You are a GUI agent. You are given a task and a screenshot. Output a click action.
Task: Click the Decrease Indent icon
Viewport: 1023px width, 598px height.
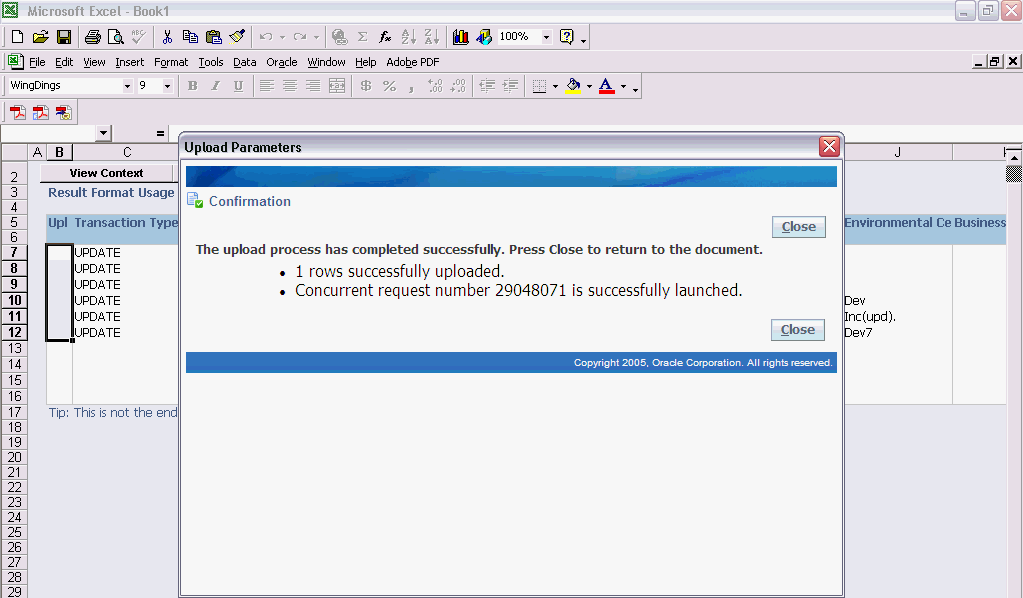[x=487, y=86]
